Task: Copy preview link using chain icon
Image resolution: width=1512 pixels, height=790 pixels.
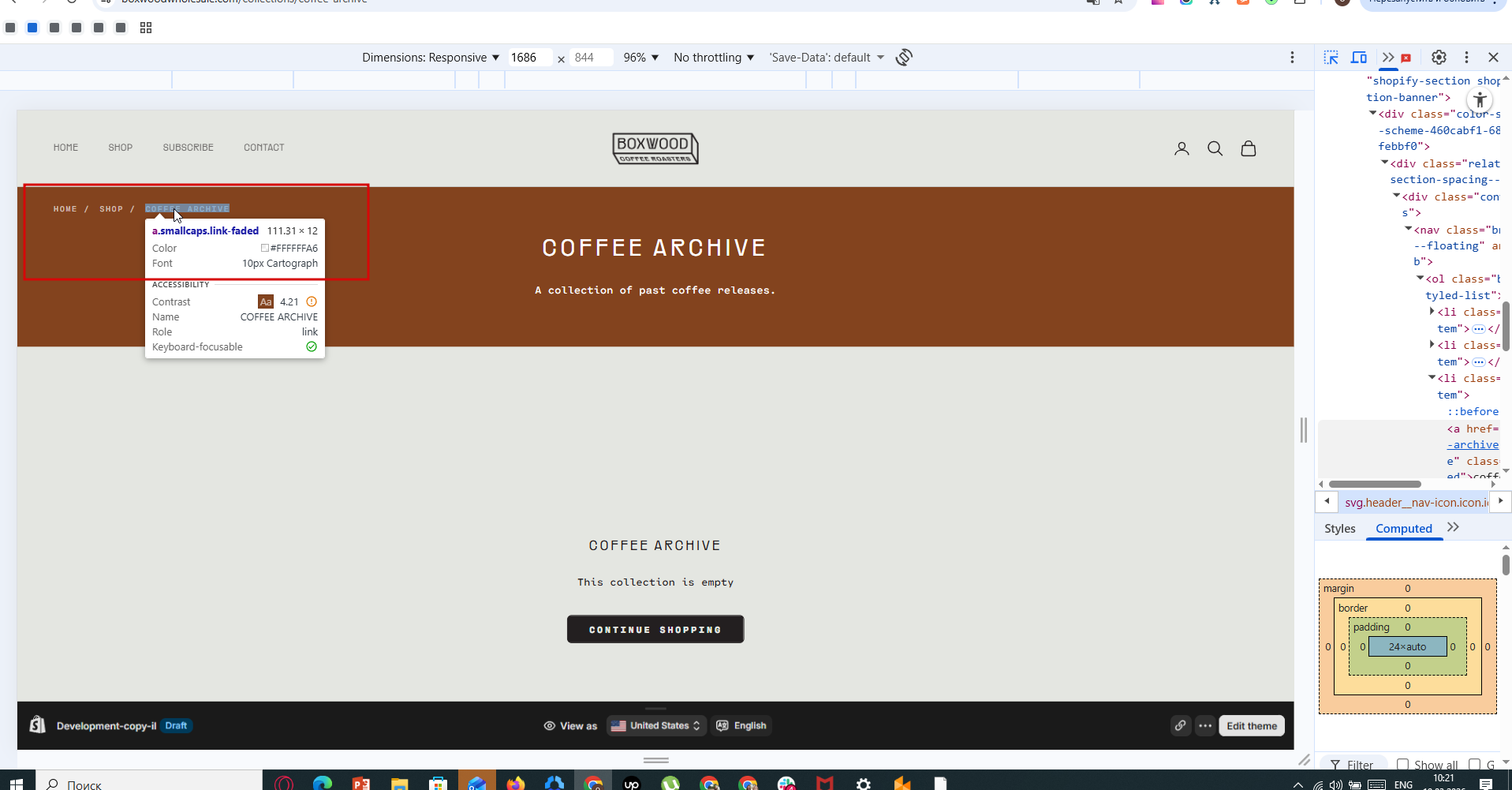Action: point(1180,725)
